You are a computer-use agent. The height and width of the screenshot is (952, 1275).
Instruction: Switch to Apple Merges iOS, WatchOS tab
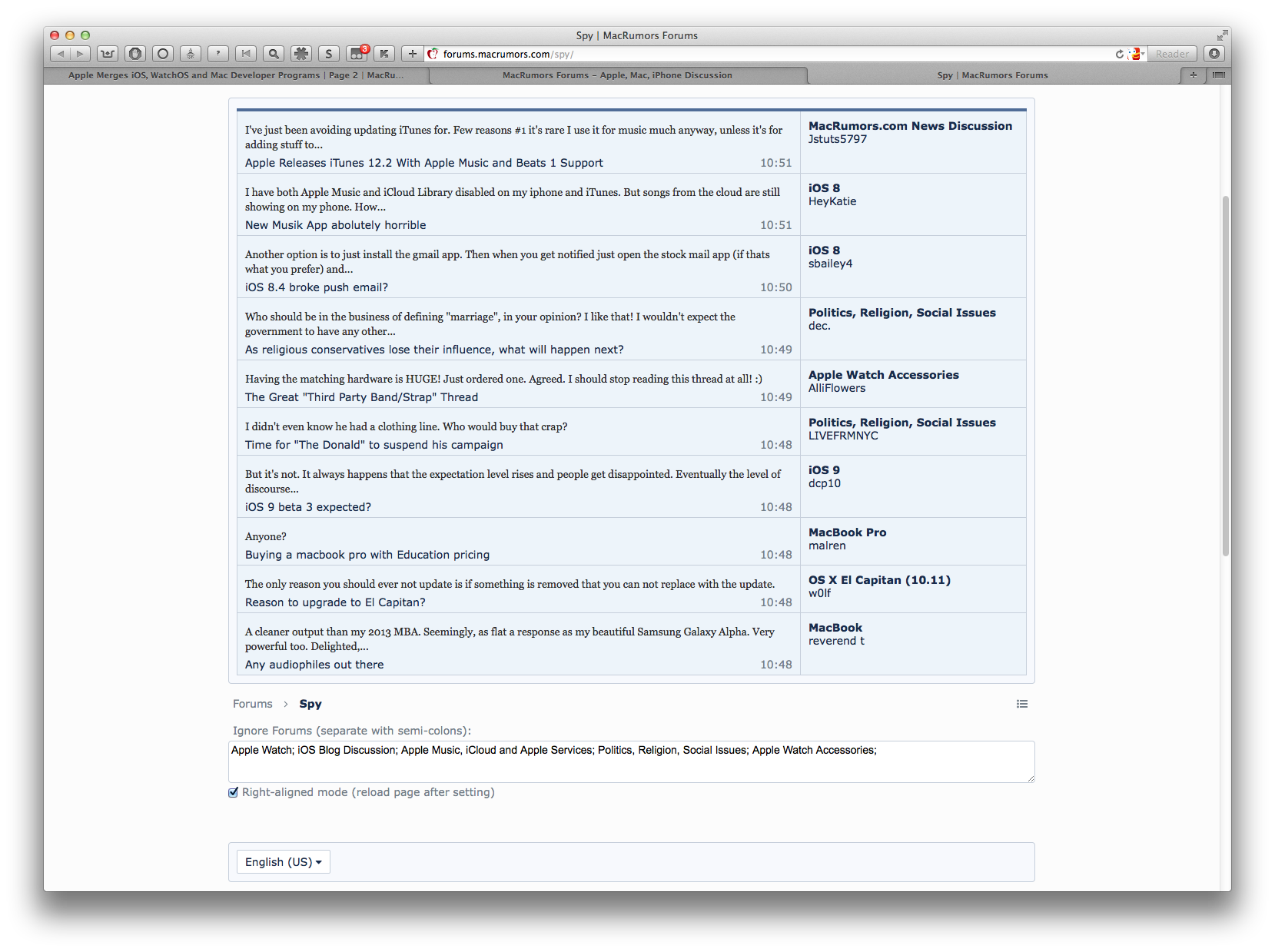pyautogui.click(x=236, y=75)
